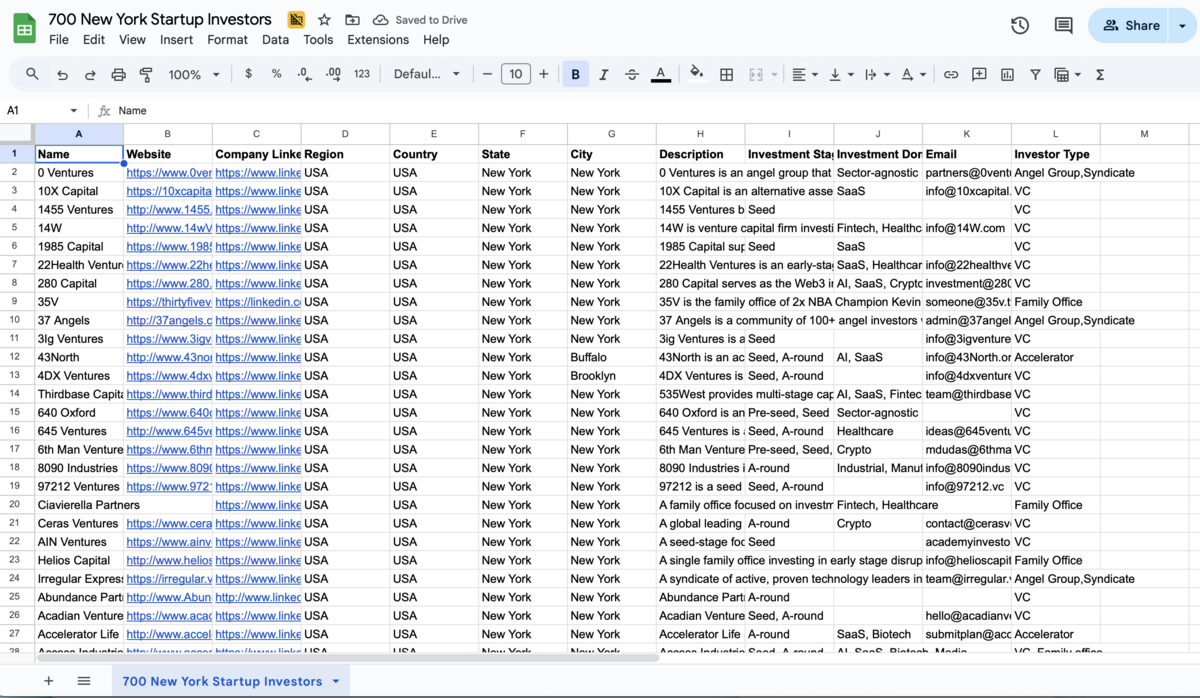Select the paint format tool

(x=146, y=74)
